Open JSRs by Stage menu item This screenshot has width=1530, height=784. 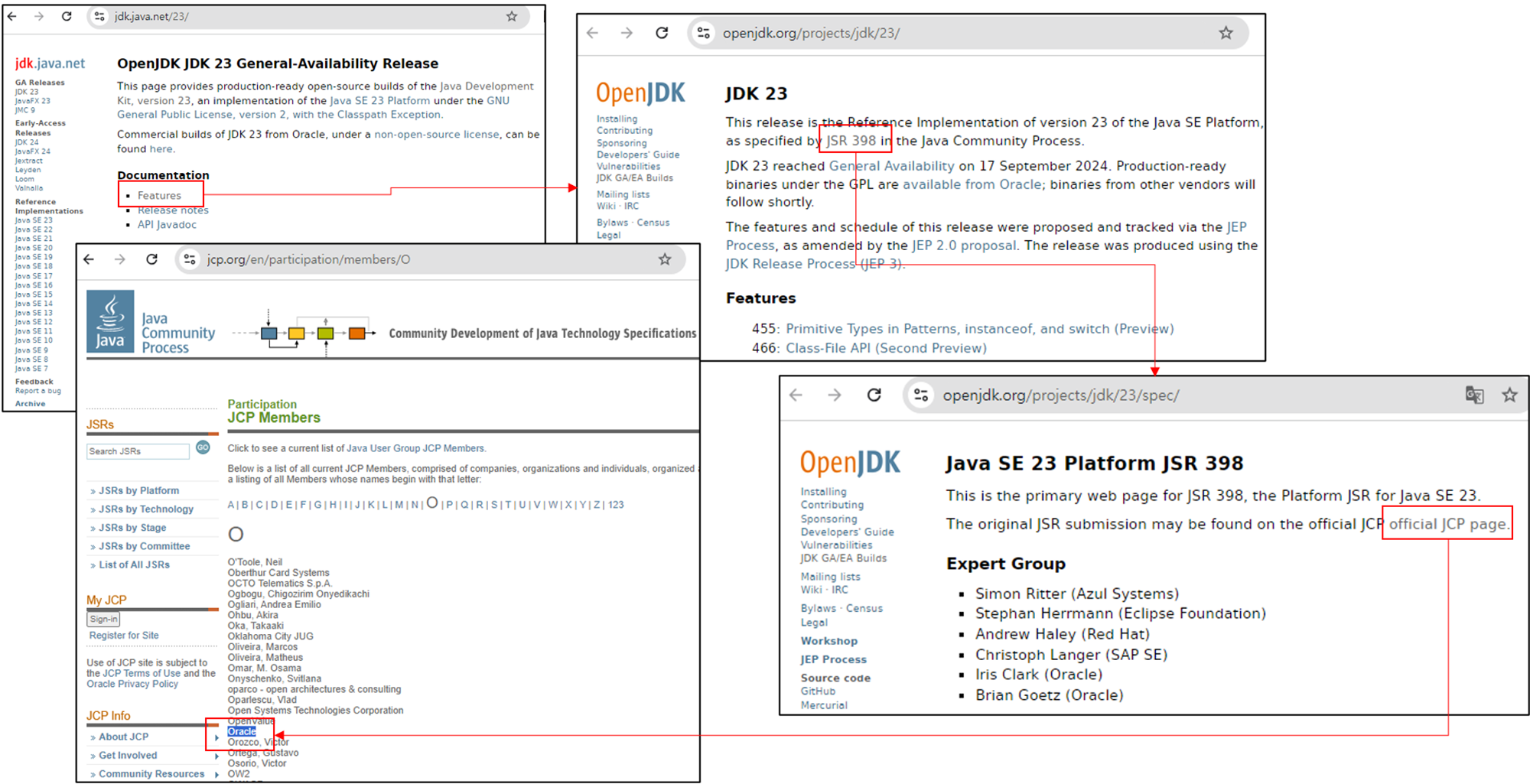click(132, 528)
